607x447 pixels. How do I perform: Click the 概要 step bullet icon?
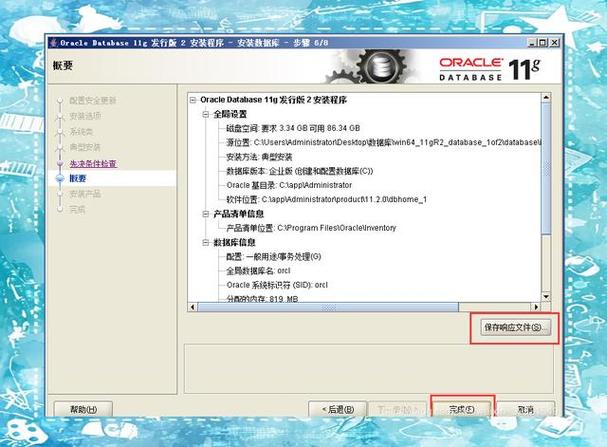(60, 178)
